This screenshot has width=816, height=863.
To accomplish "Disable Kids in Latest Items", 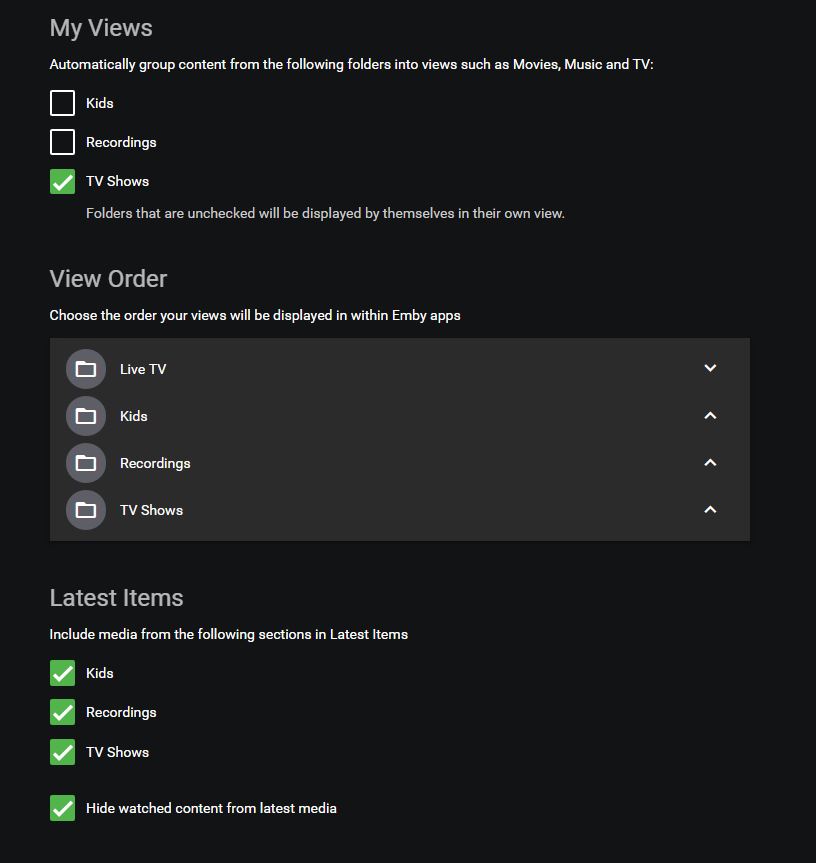I will click(62, 673).
